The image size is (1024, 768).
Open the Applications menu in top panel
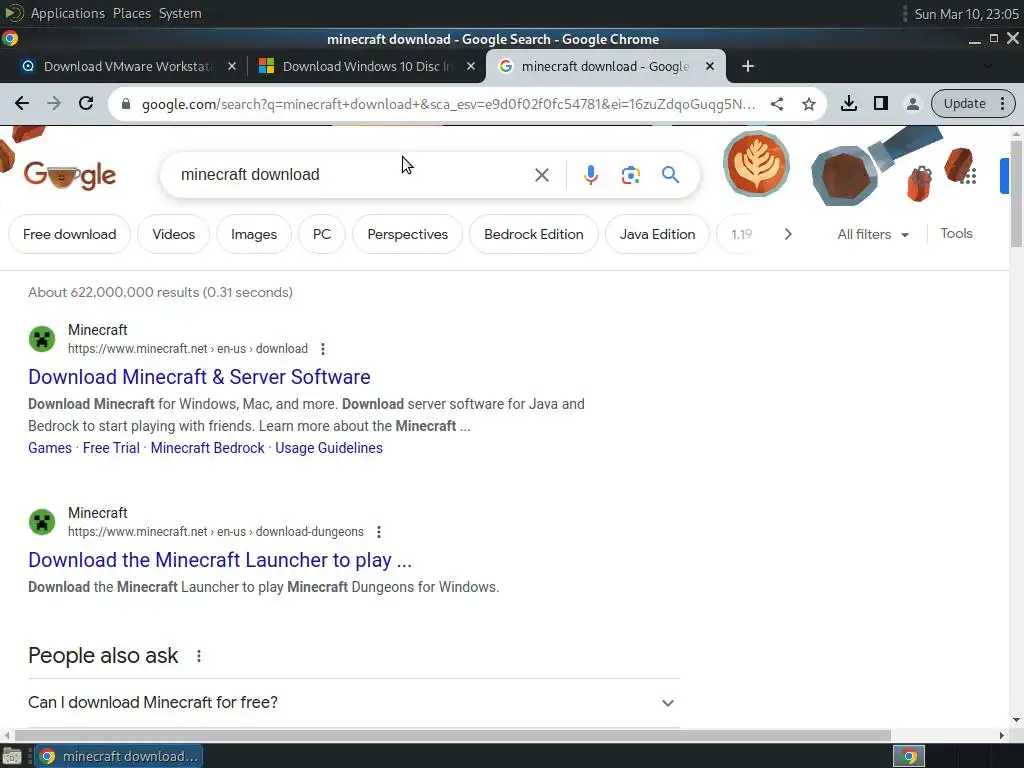67,13
